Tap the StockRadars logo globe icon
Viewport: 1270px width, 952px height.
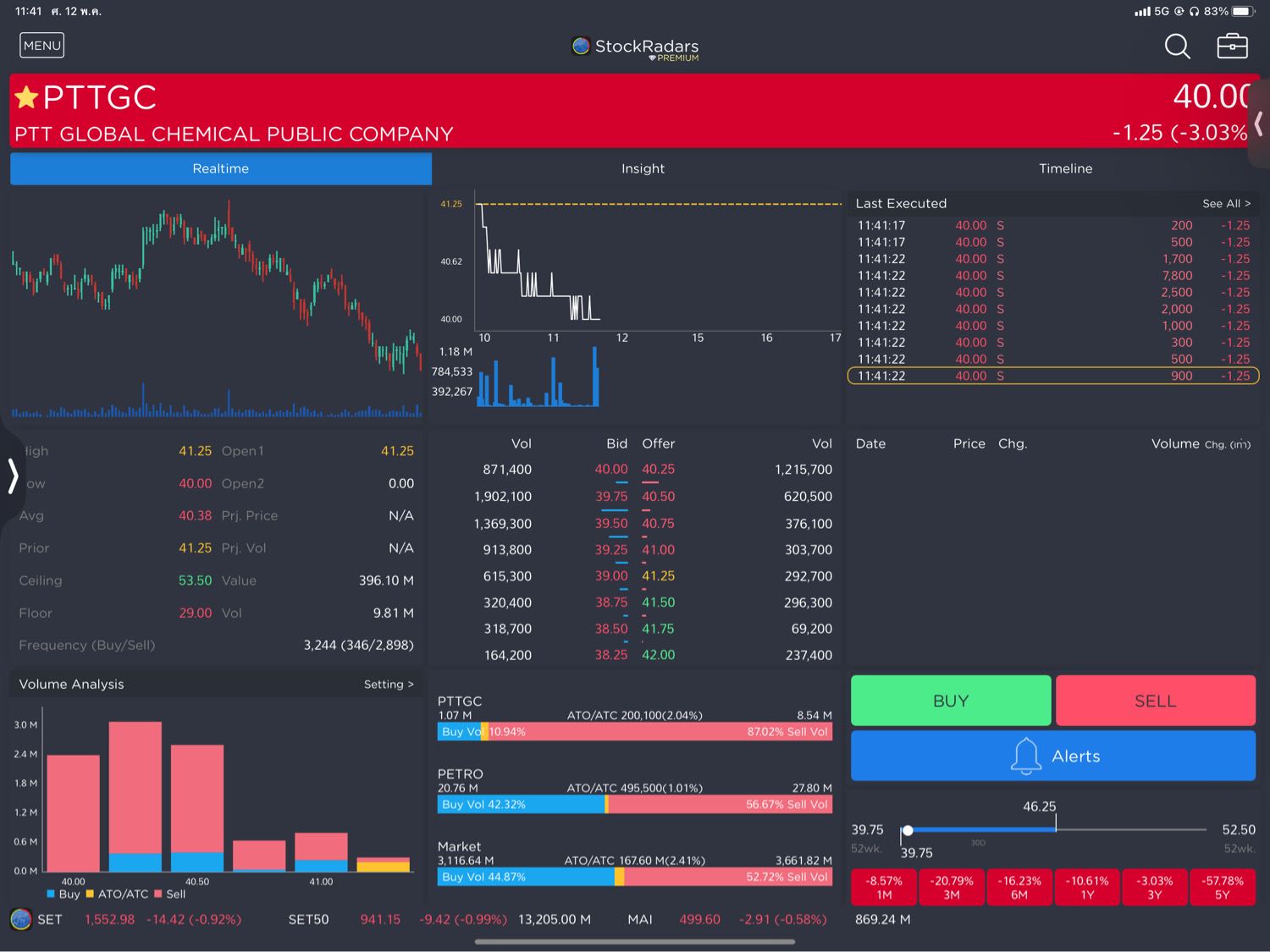[x=581, y=46]
